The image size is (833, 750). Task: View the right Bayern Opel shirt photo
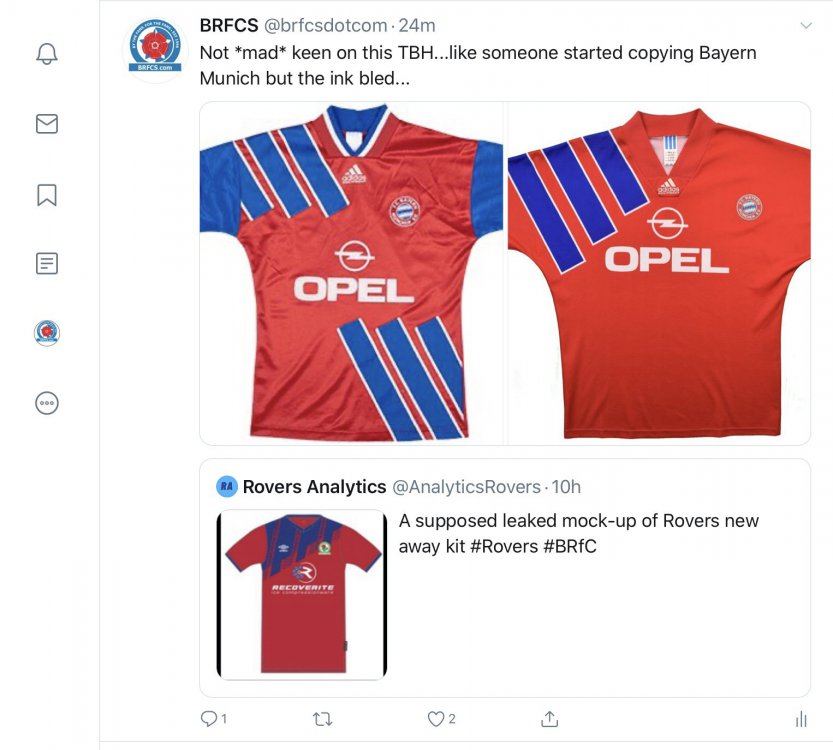tap(659, 272)
